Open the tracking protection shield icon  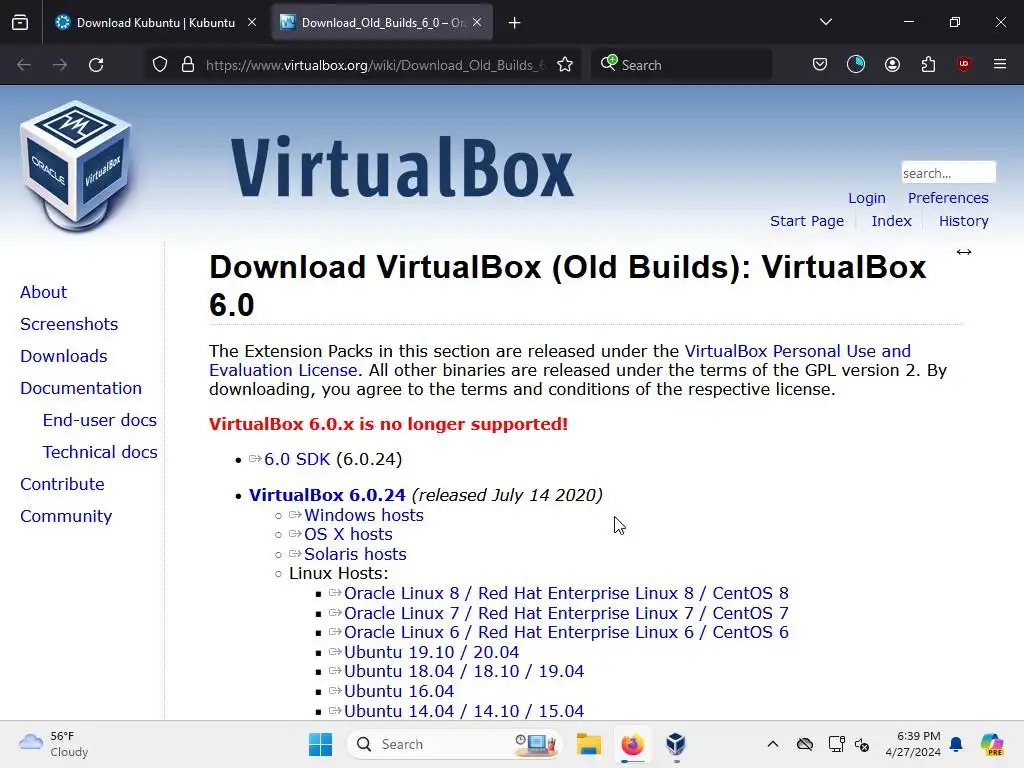160,65
